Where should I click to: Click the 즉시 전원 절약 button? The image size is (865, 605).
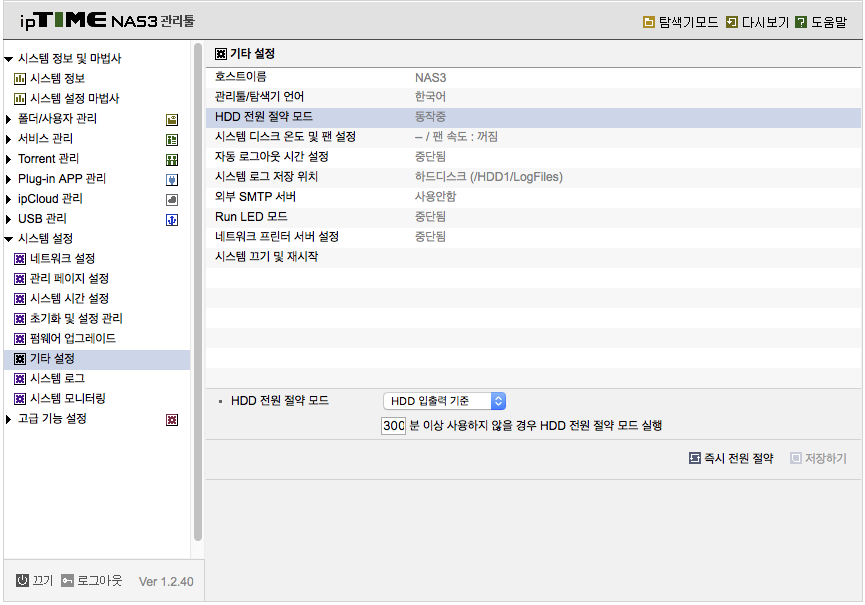tap(731, 458)
